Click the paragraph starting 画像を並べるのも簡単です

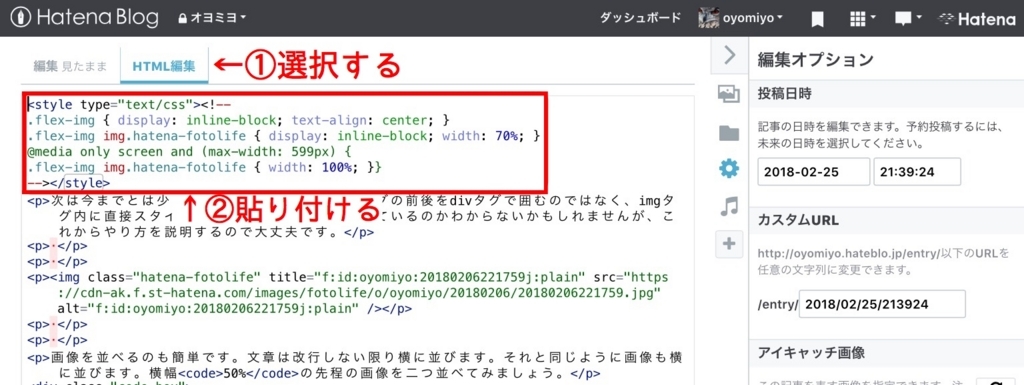tap(355, 365)
